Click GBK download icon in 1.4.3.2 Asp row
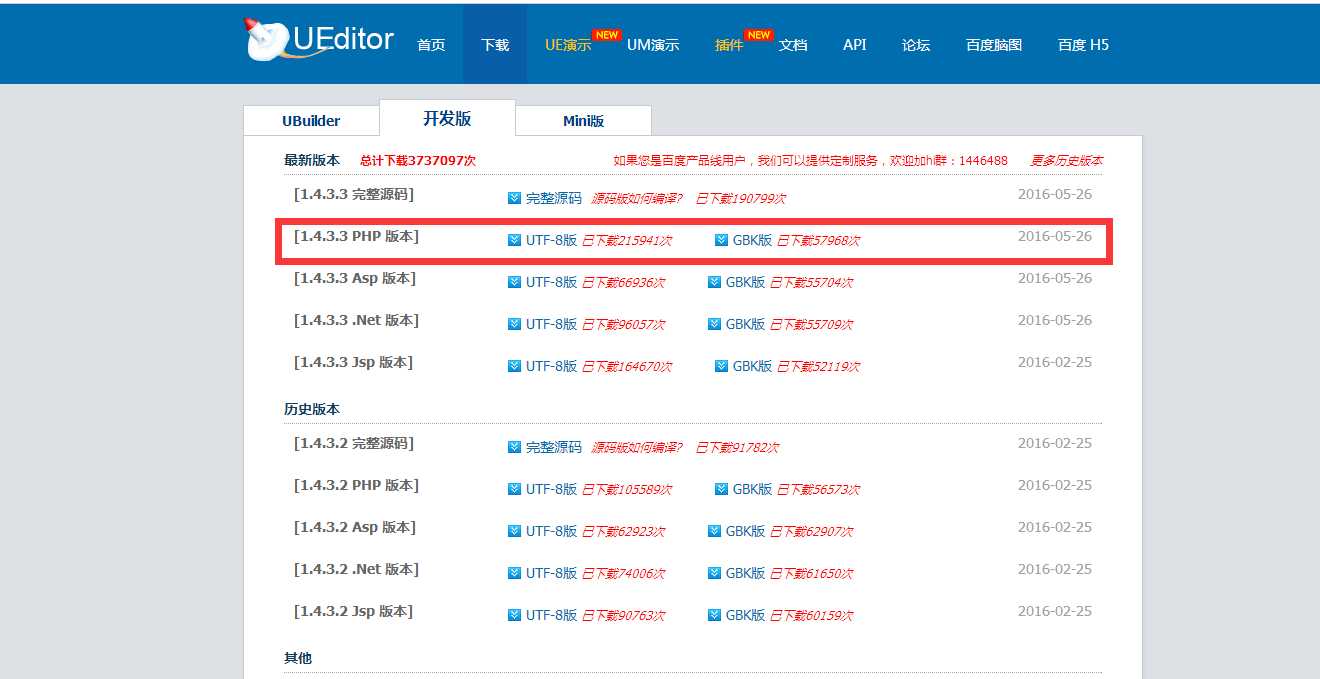This screenshot has height=679, width=1320. point(714,531)
